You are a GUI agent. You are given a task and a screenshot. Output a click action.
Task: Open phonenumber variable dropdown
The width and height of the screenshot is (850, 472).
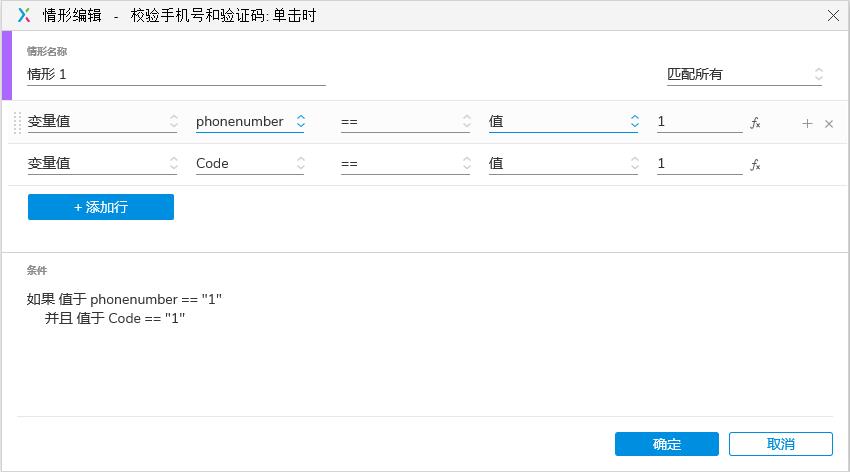tap(250, 121)
